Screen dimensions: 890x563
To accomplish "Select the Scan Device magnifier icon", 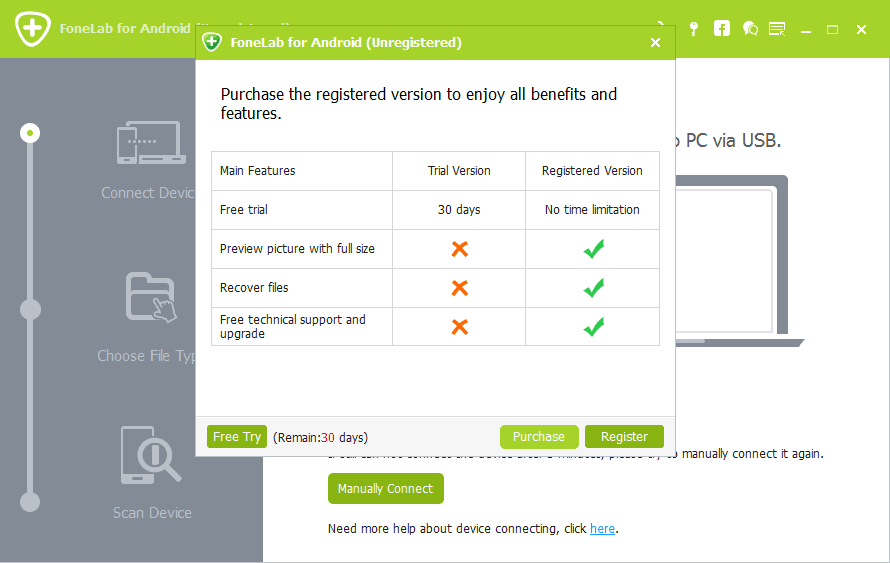I will [150, 455].
